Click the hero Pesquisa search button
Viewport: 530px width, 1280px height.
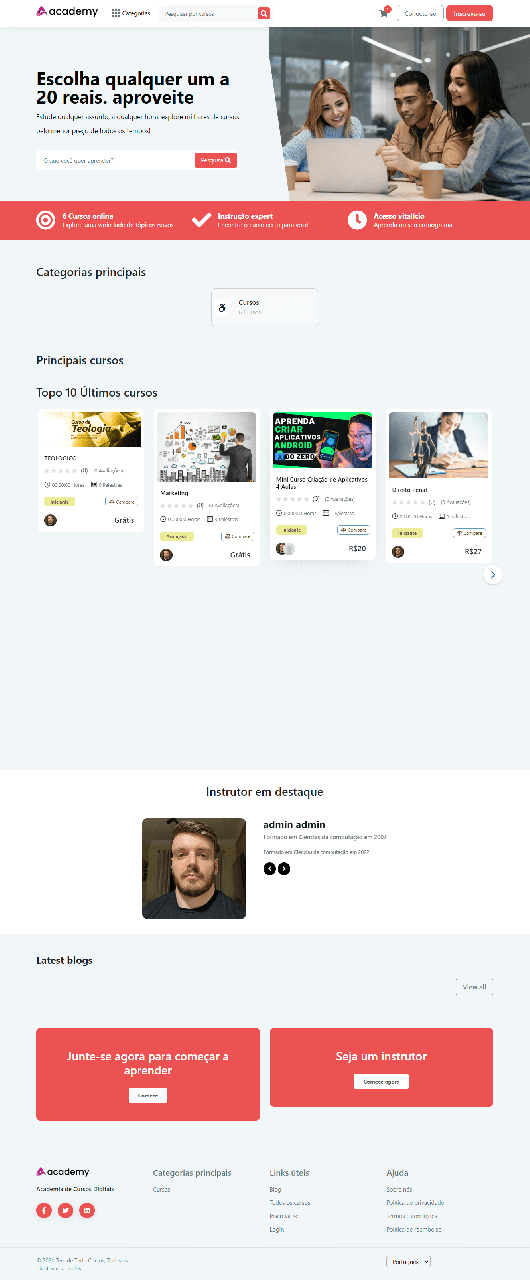coord(216,160)
